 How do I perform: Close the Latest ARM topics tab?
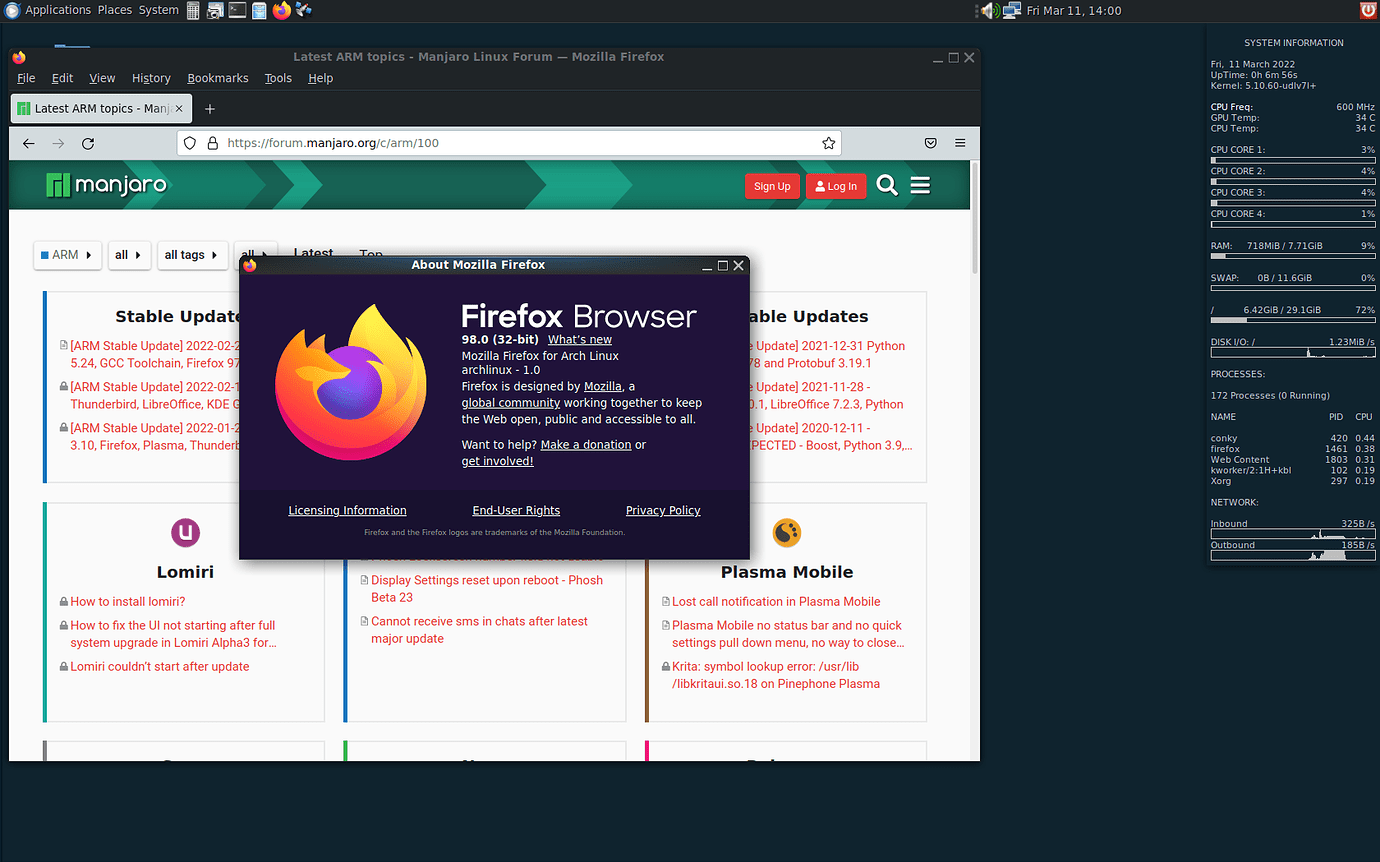click(x=179, y=108)
